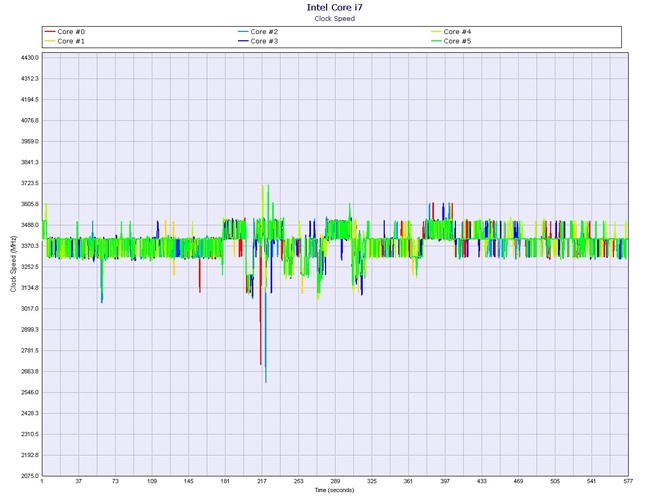Click the 3723.5 y-axis value

tap(30, 183)
